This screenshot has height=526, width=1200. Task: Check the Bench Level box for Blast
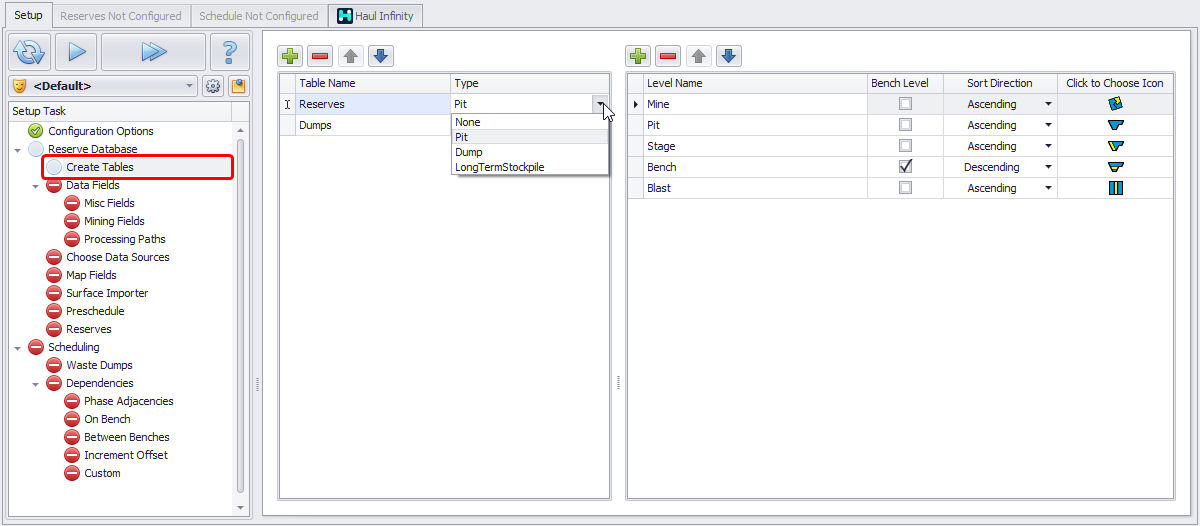click(905, 188)
